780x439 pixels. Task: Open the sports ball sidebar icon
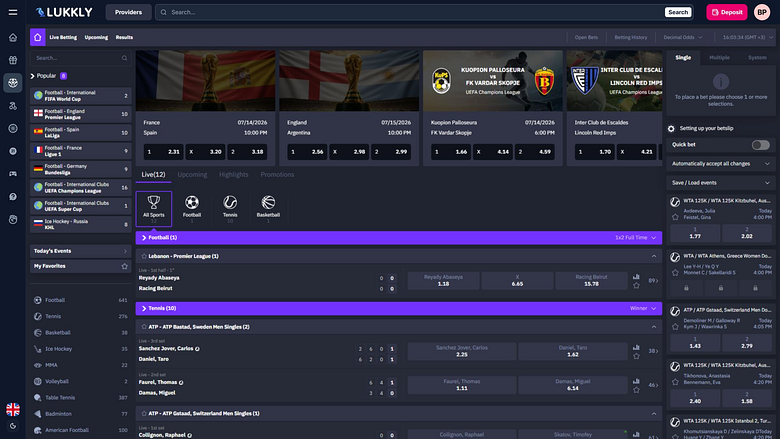click(x=13, y=83)
